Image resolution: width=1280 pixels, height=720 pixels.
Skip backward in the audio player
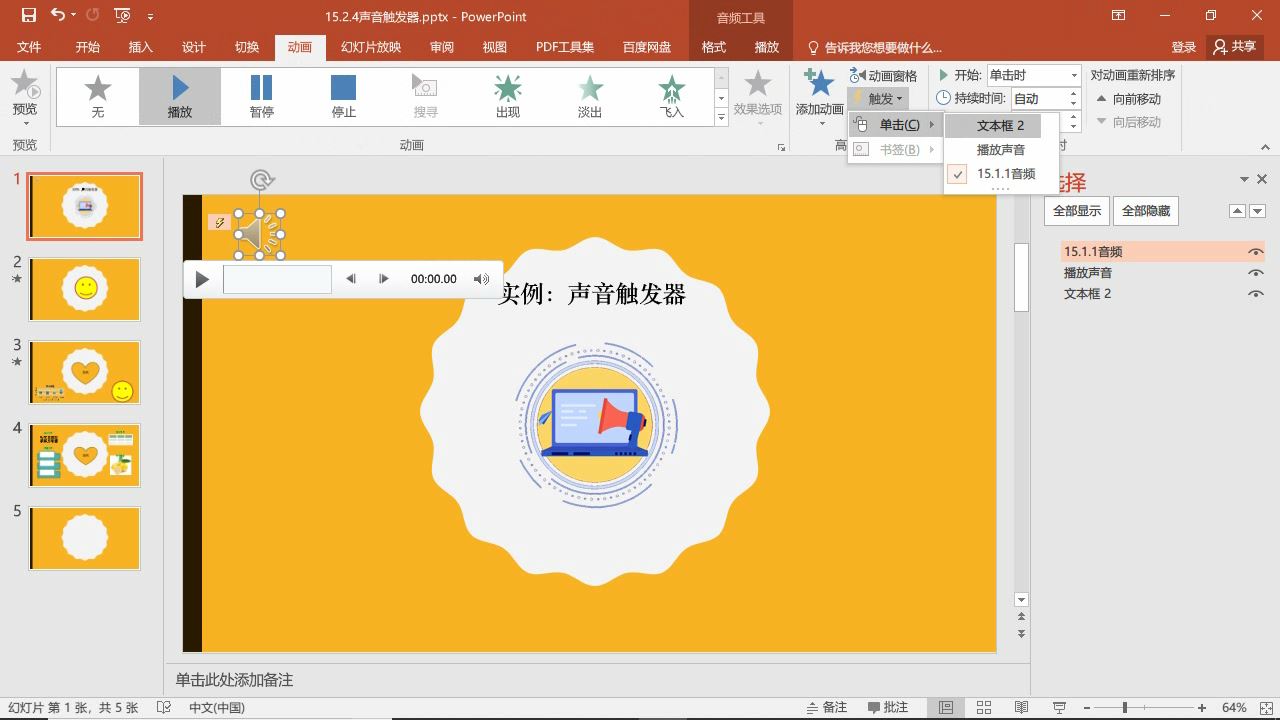pos(350,279)
